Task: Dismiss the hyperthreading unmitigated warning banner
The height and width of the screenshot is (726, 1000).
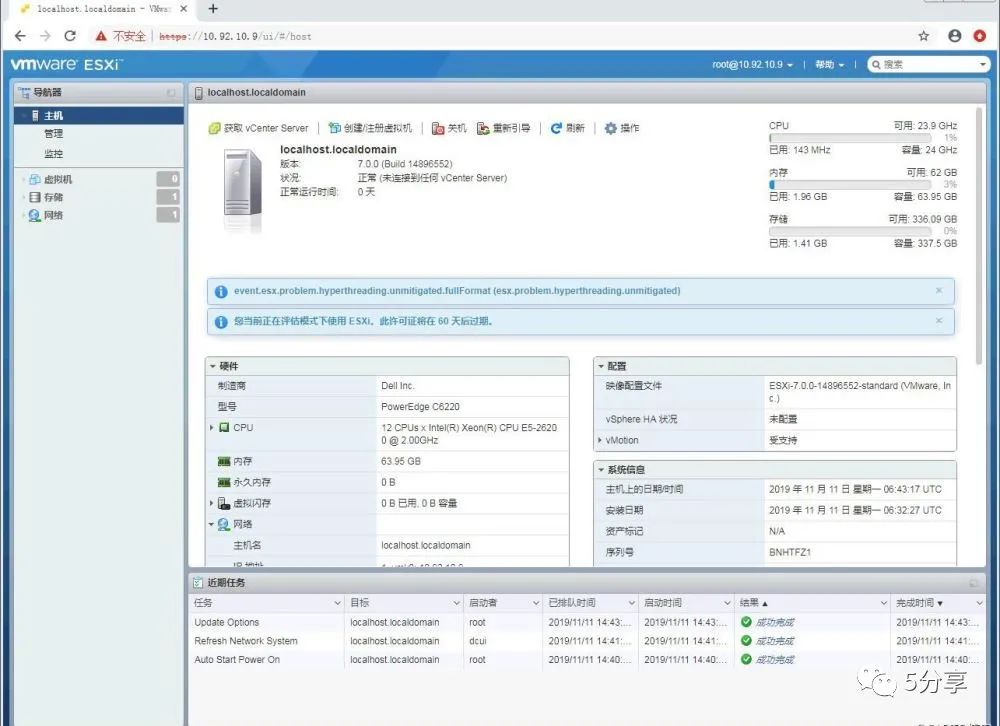Action: (939, 290)
